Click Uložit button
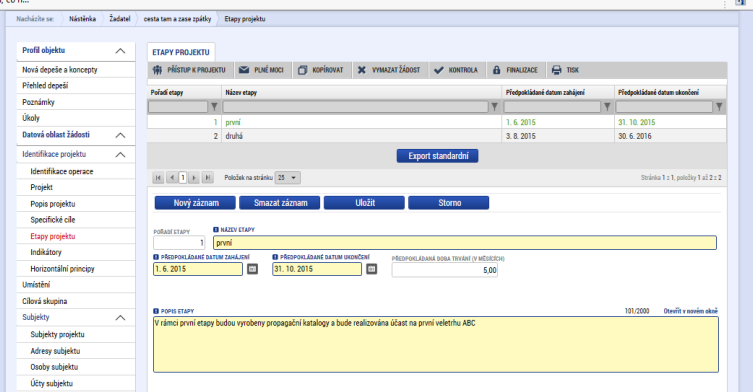This screenshot has width=753, height=392. click(x=364, y=203)
